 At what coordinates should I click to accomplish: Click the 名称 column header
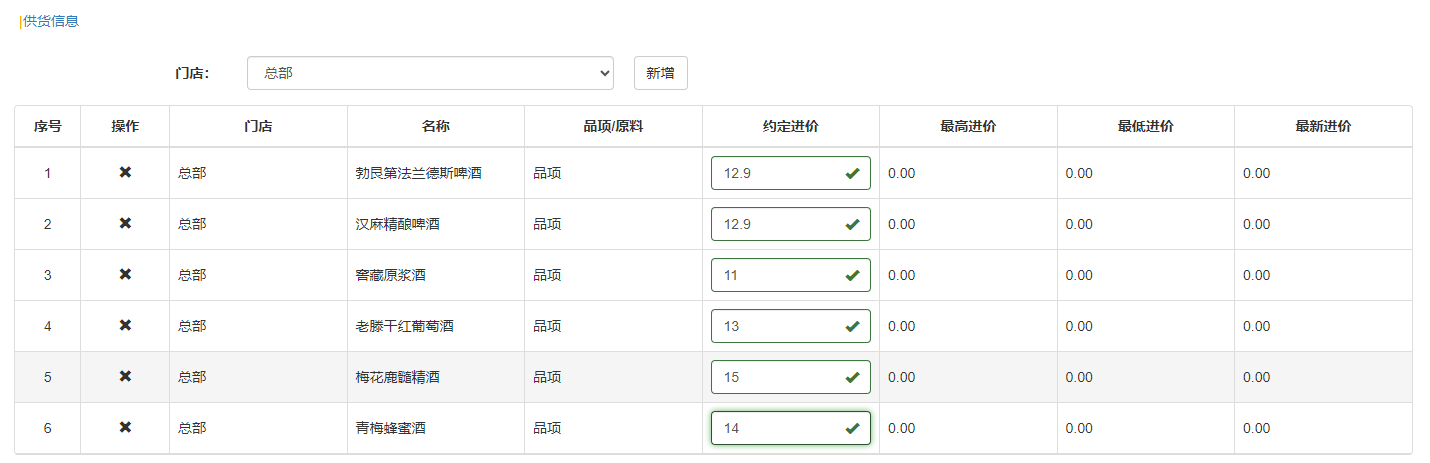[435, 127]
